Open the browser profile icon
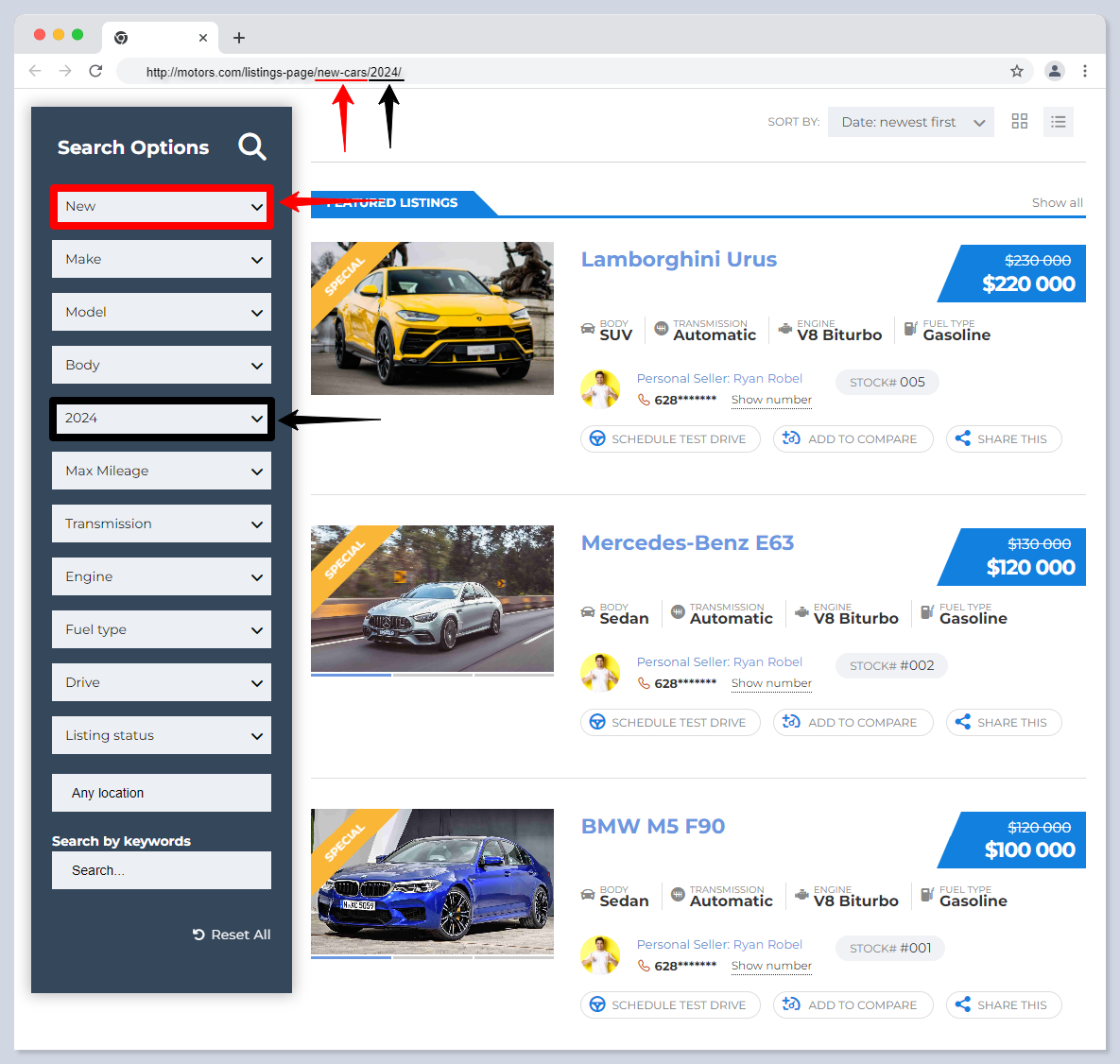1120x1064 pixels. click(1055, 71)
